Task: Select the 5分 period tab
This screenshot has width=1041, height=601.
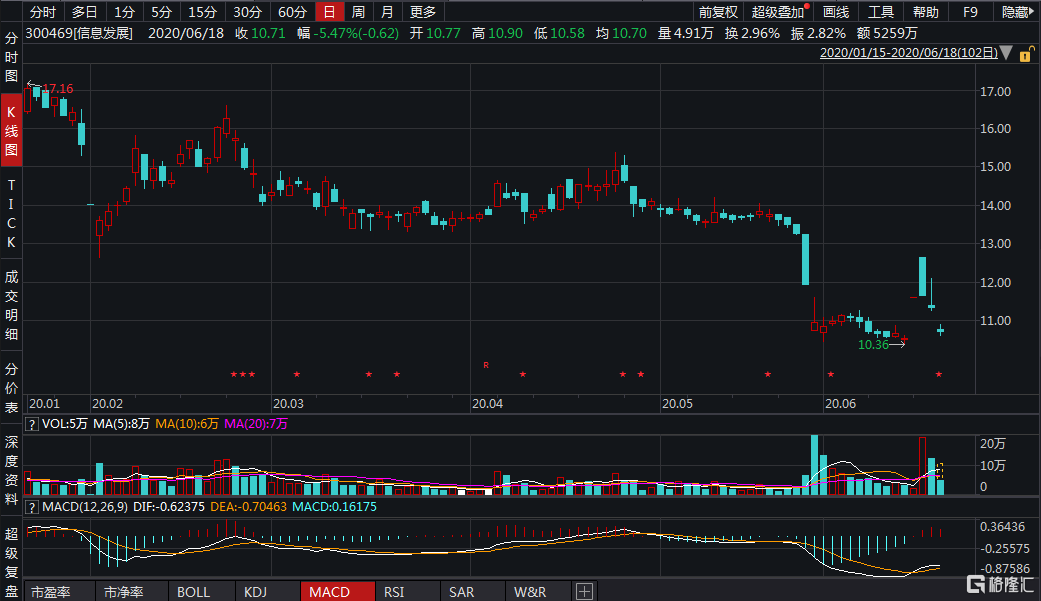Action: (161, 12)
